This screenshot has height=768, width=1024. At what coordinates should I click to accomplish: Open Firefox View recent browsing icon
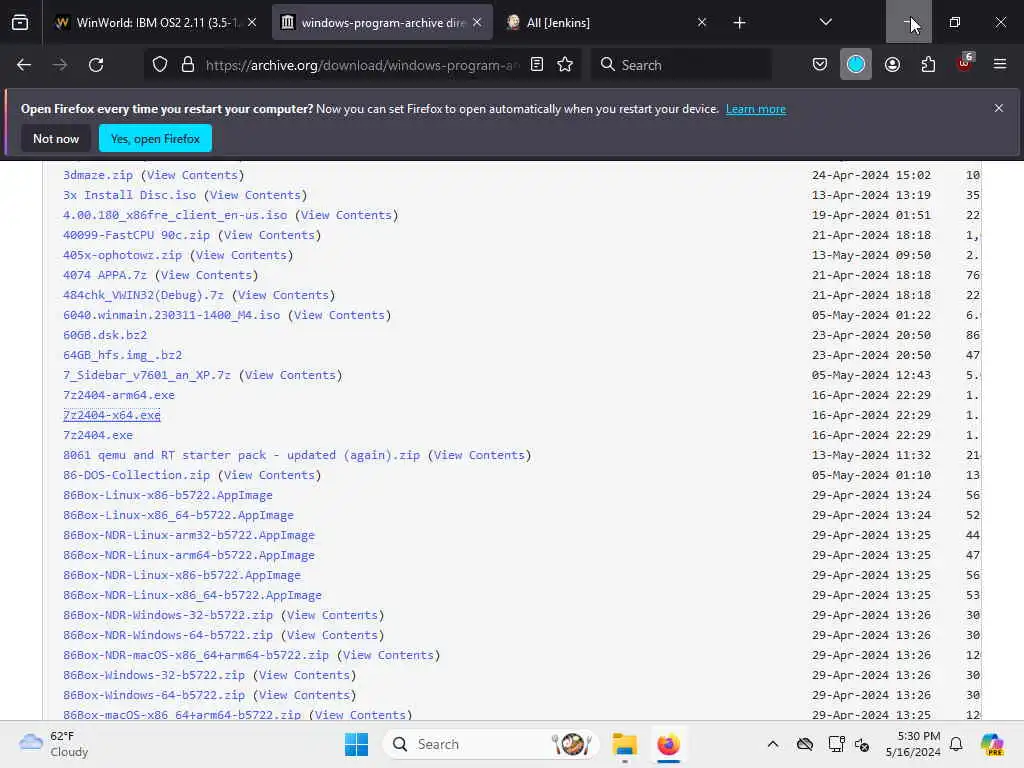pos(20,23)
